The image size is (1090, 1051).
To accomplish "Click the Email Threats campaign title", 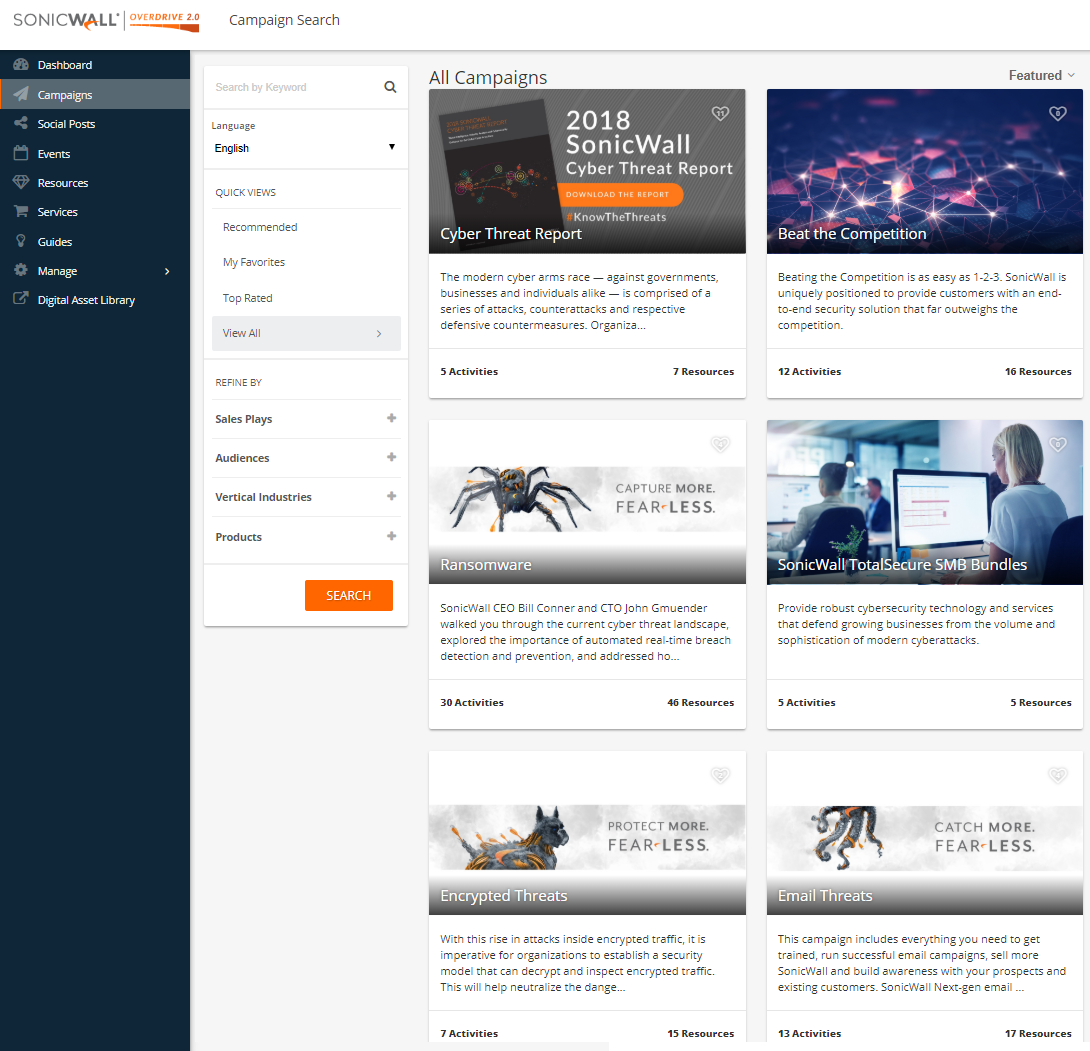I will pyautogui.click(x=825, y=895).
